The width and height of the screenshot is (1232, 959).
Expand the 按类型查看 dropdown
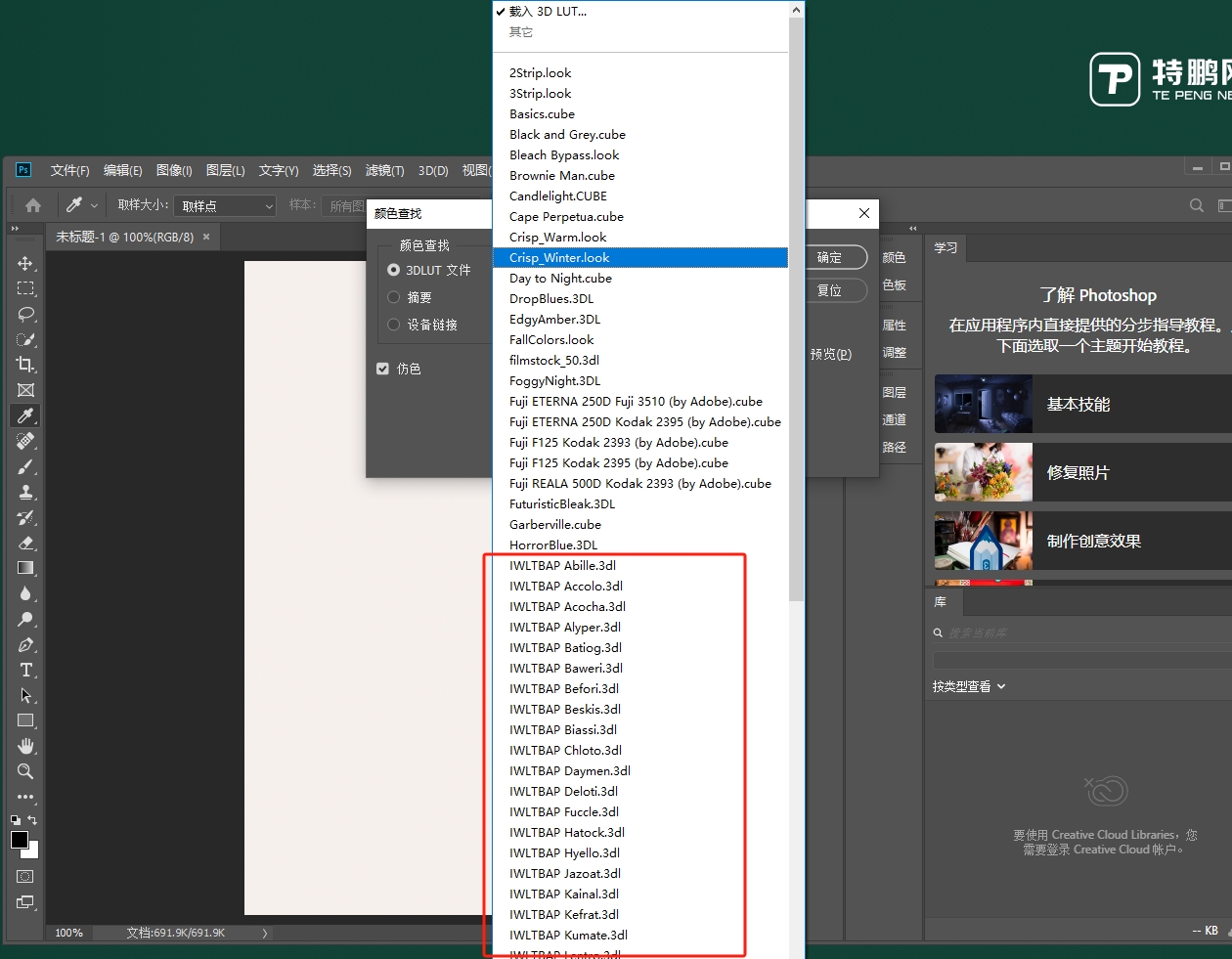[x=969, y=686]
